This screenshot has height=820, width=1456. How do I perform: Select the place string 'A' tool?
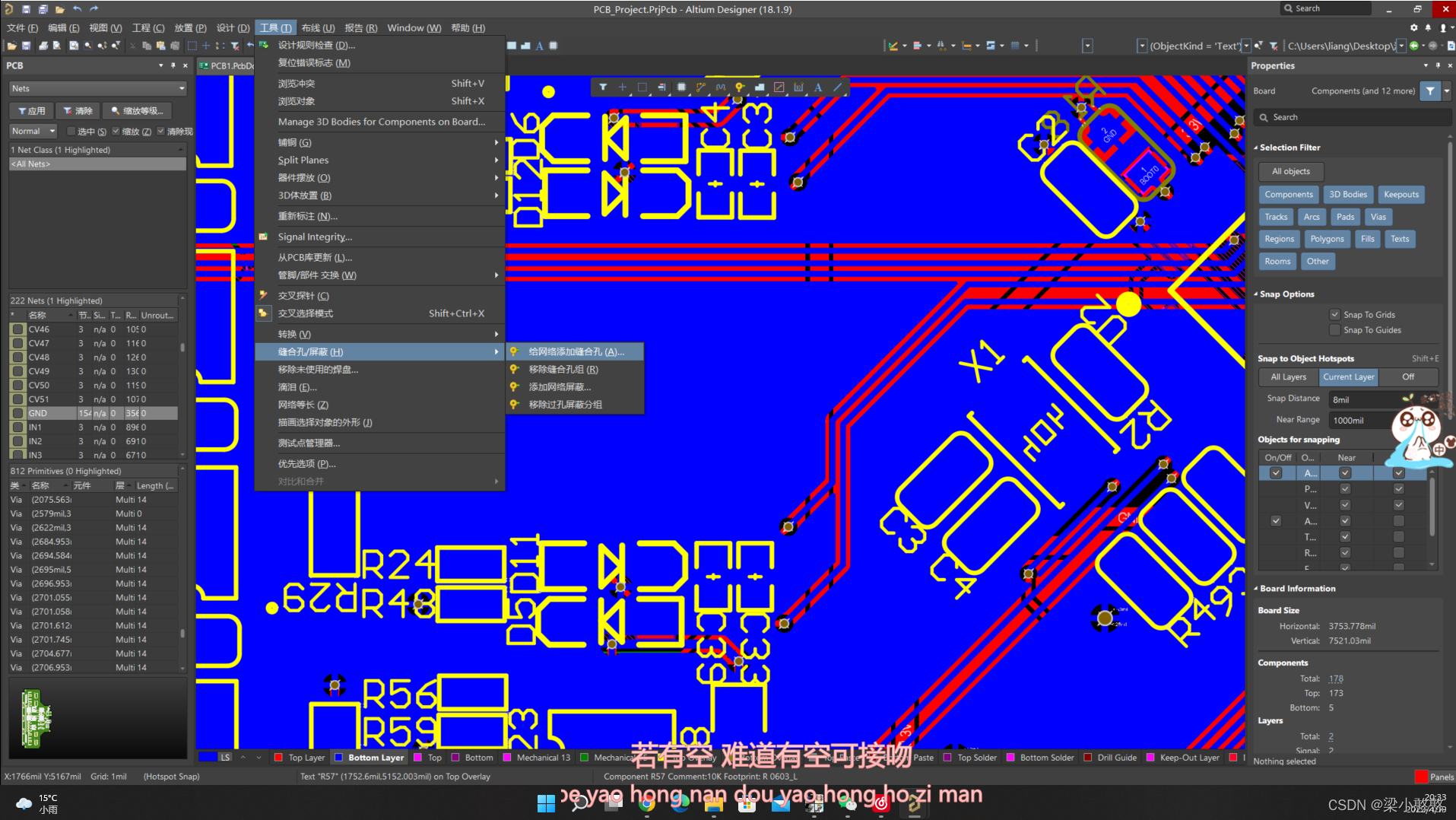pos(818,87)
